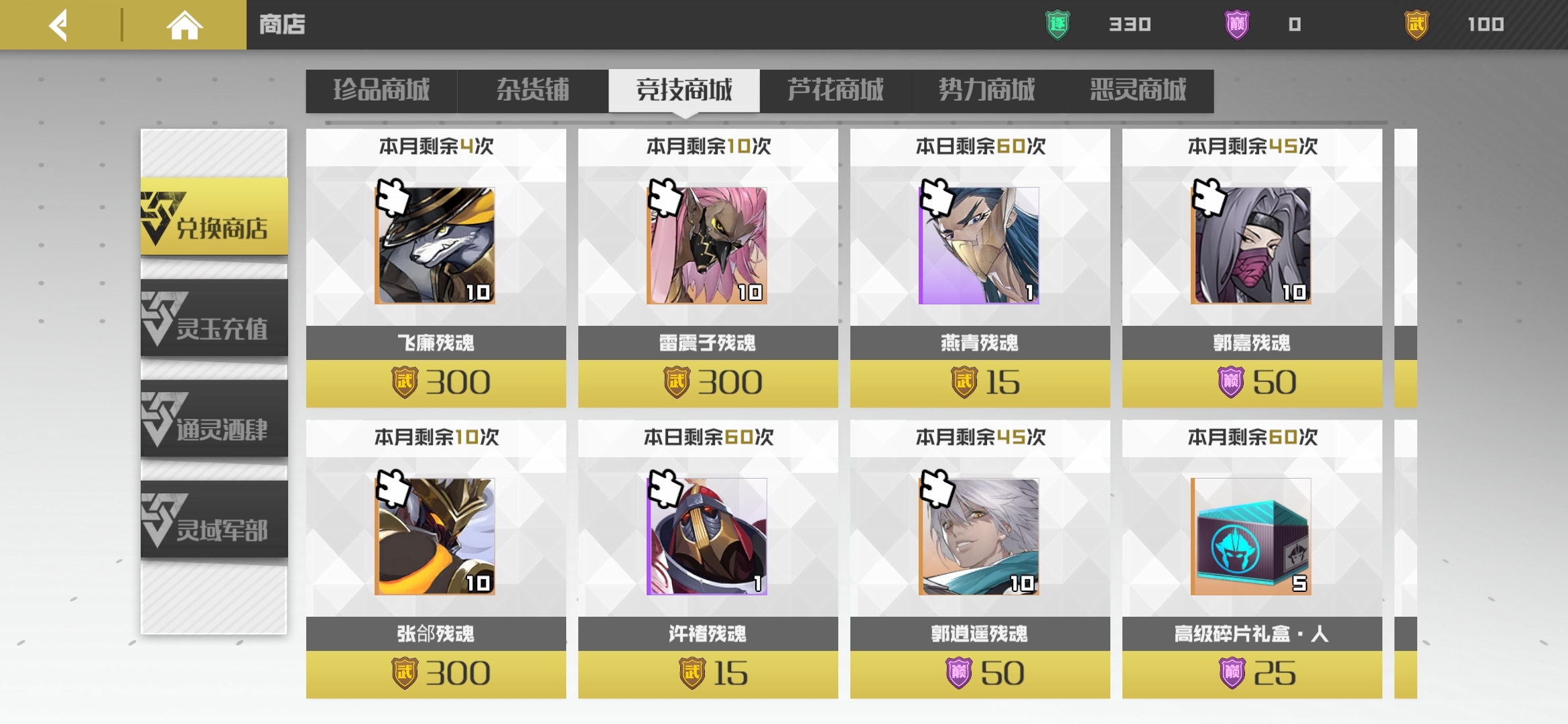Tap the purple shield currency icon
This screenshot has height=724, width=1568.
1237,25
